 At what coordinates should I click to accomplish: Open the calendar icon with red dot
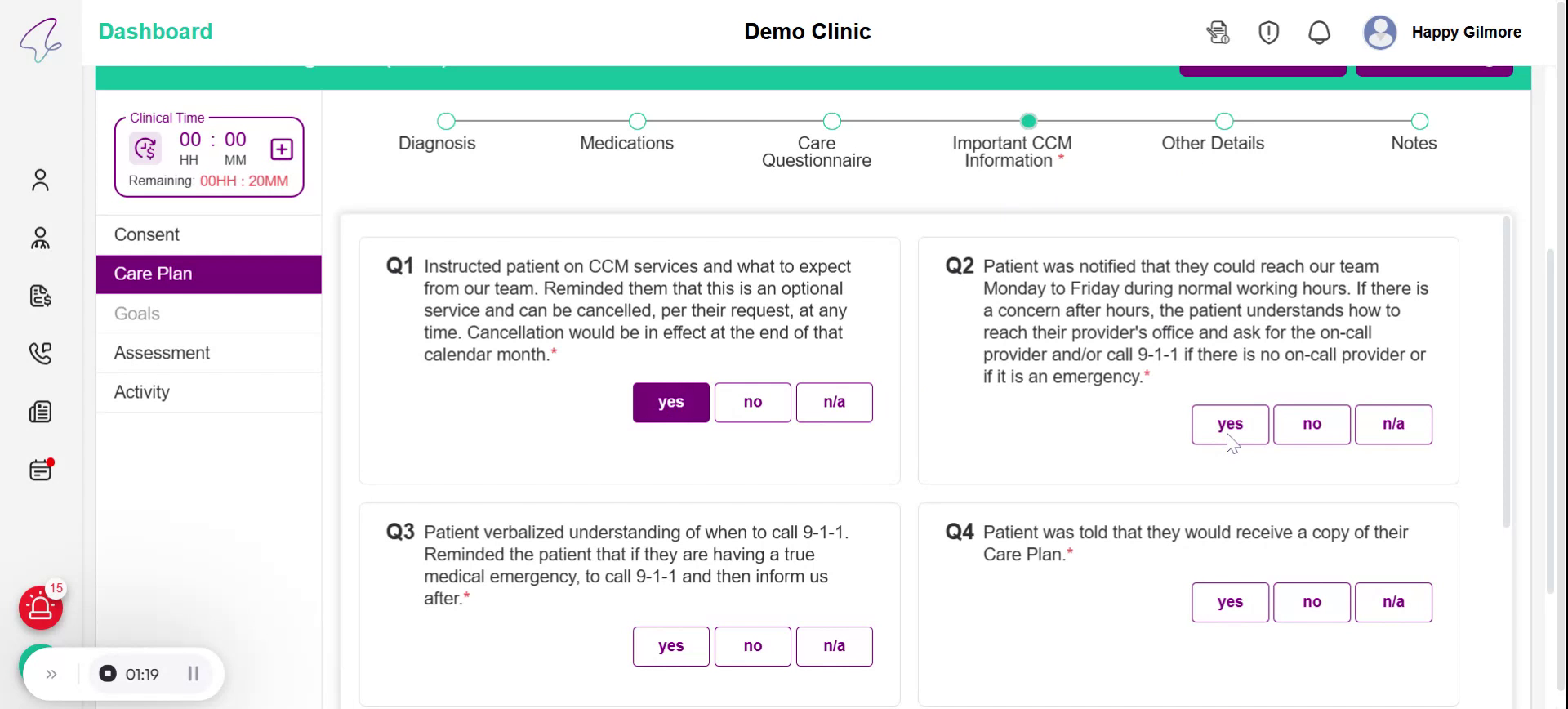pyautogui.click(x=40, y=470)
